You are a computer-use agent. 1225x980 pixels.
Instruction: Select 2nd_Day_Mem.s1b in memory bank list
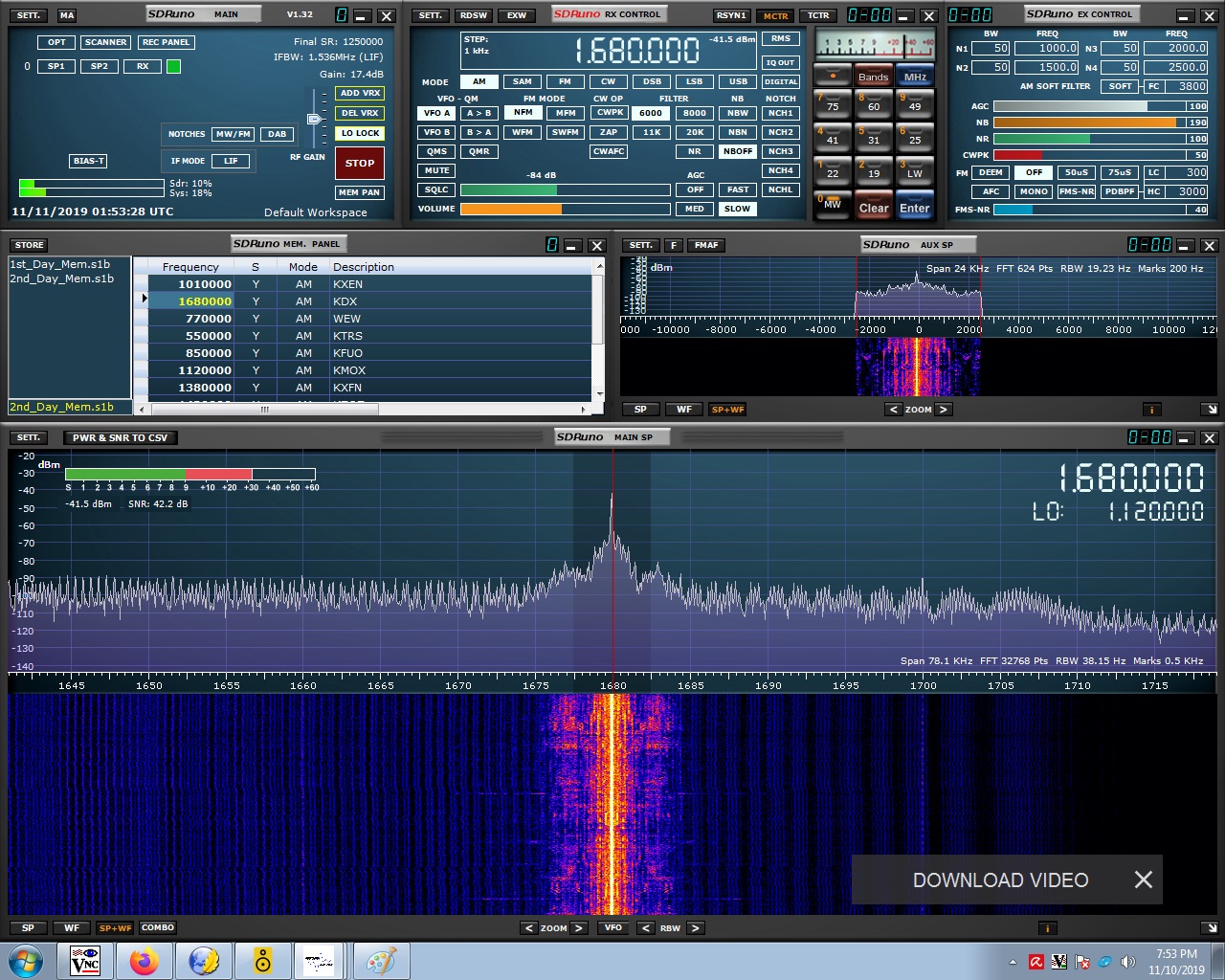[62, 278]
